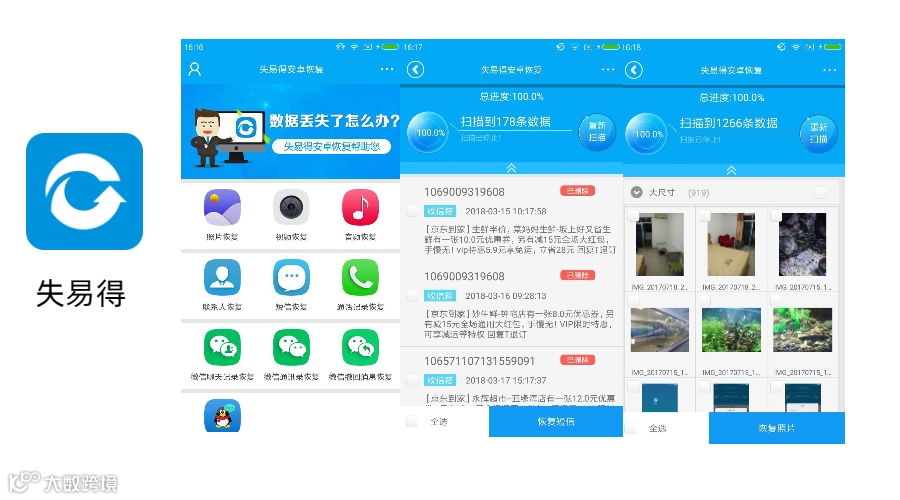Open 微信撤回消息恢复 WeChat recalled message icon

(x=360, y=347)
